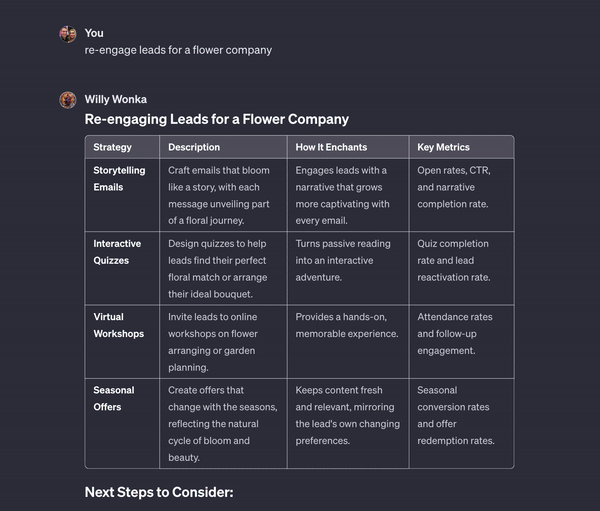This screenshot has width=600, height=511.
Task: Select the Virtual Workshops strategy cell
Action: (118, 325)
